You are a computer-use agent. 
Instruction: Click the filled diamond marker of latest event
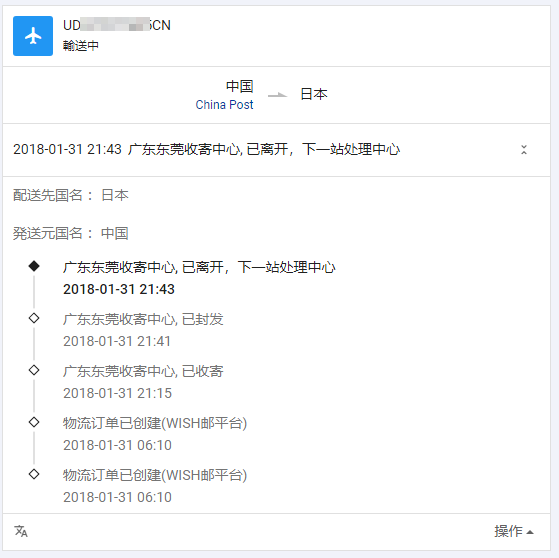coord(34,266)
